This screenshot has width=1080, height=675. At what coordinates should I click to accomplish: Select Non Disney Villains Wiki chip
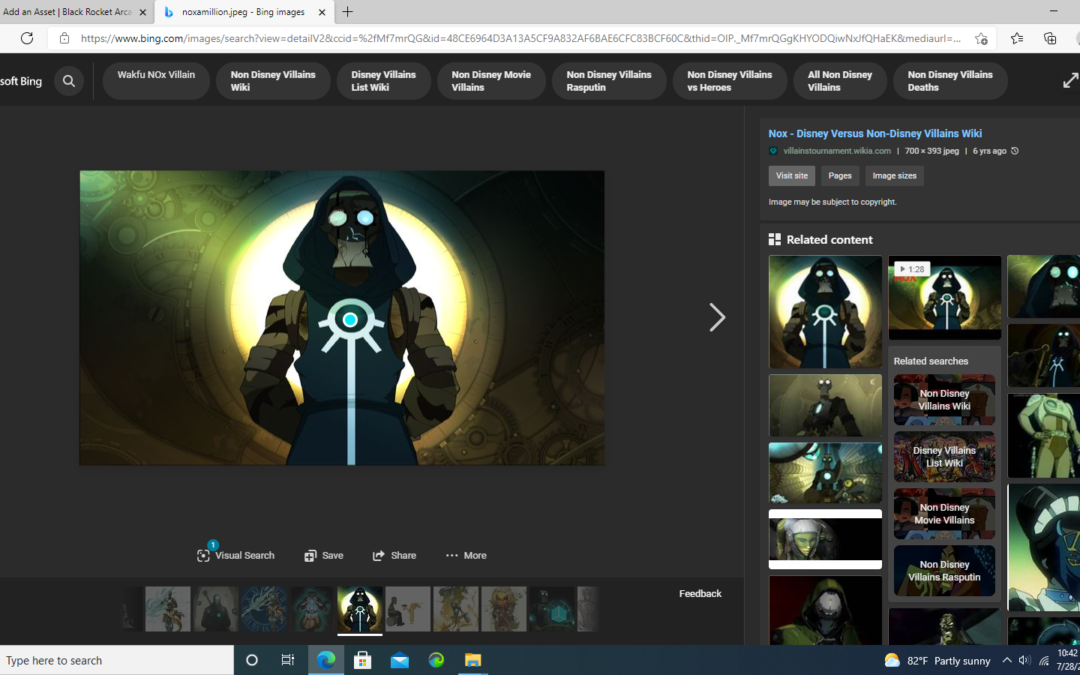(x=273, y=81)
